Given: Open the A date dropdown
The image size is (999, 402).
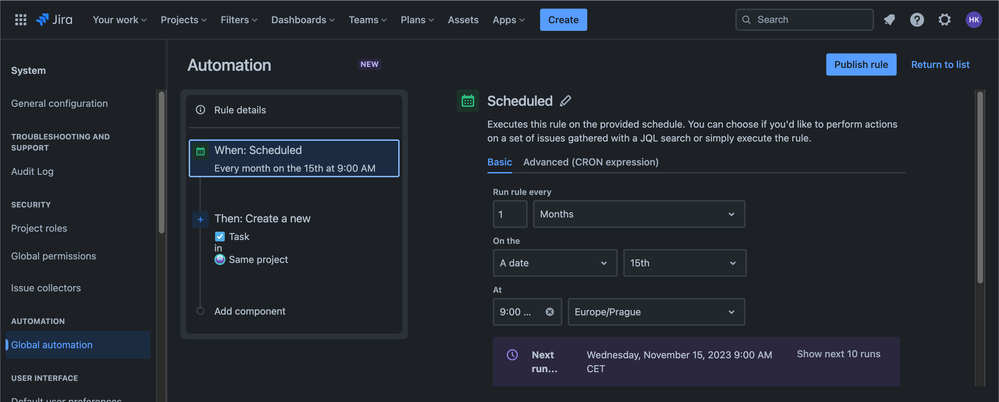Looking at the screenshot, I should [x=555, y=263].
